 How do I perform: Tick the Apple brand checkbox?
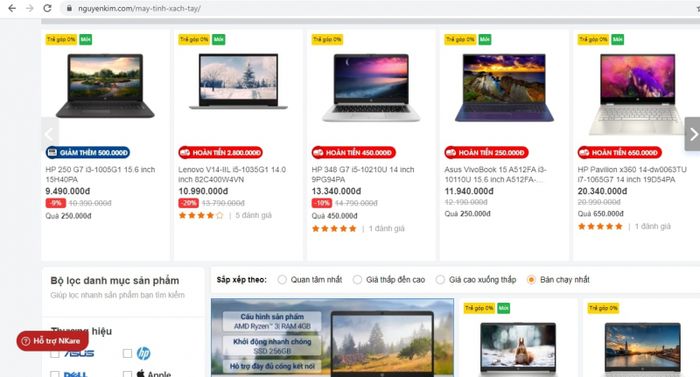[127, 374]
